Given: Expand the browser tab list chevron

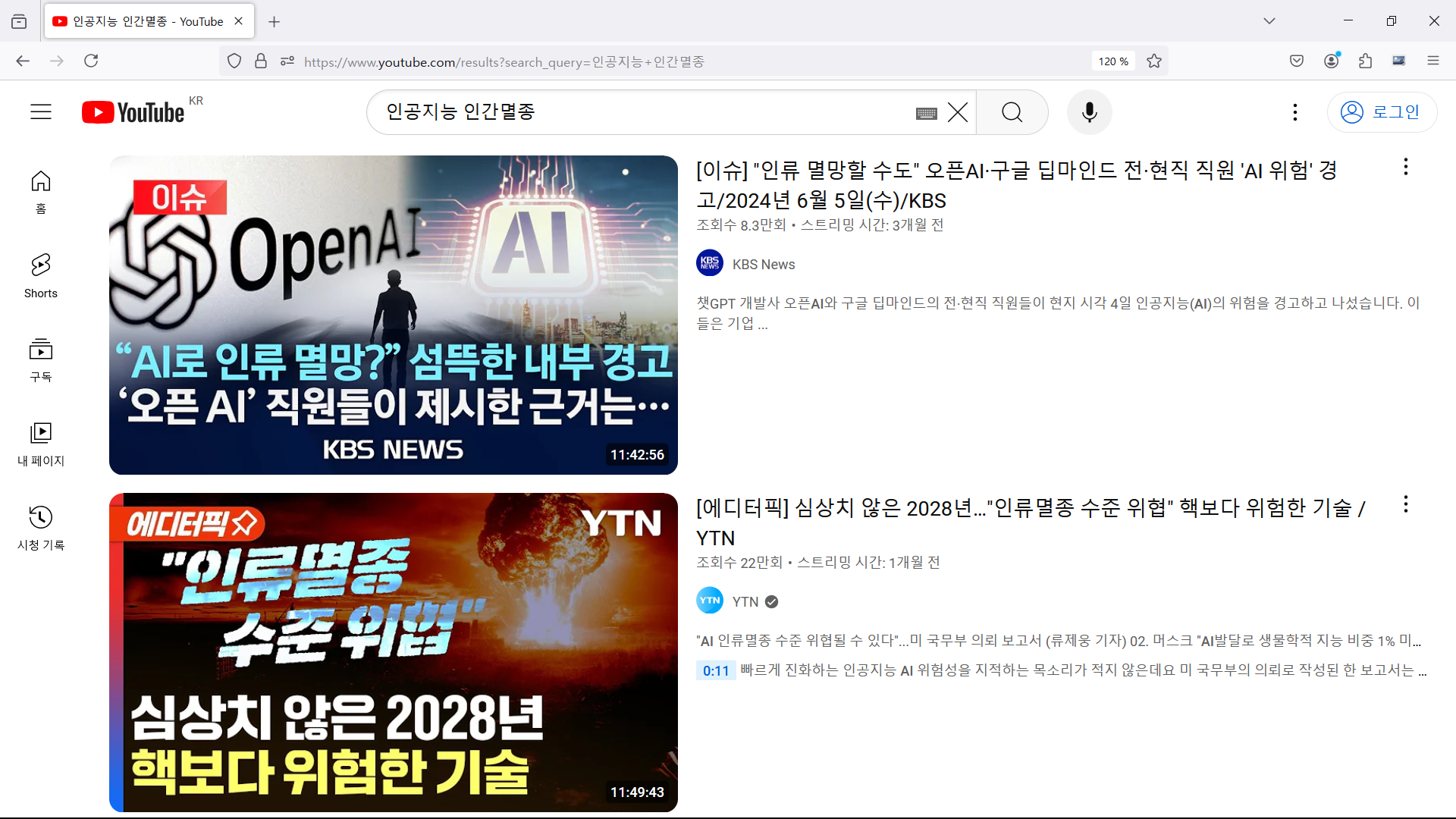Looking at the screenshot, I should [1269, 21].
